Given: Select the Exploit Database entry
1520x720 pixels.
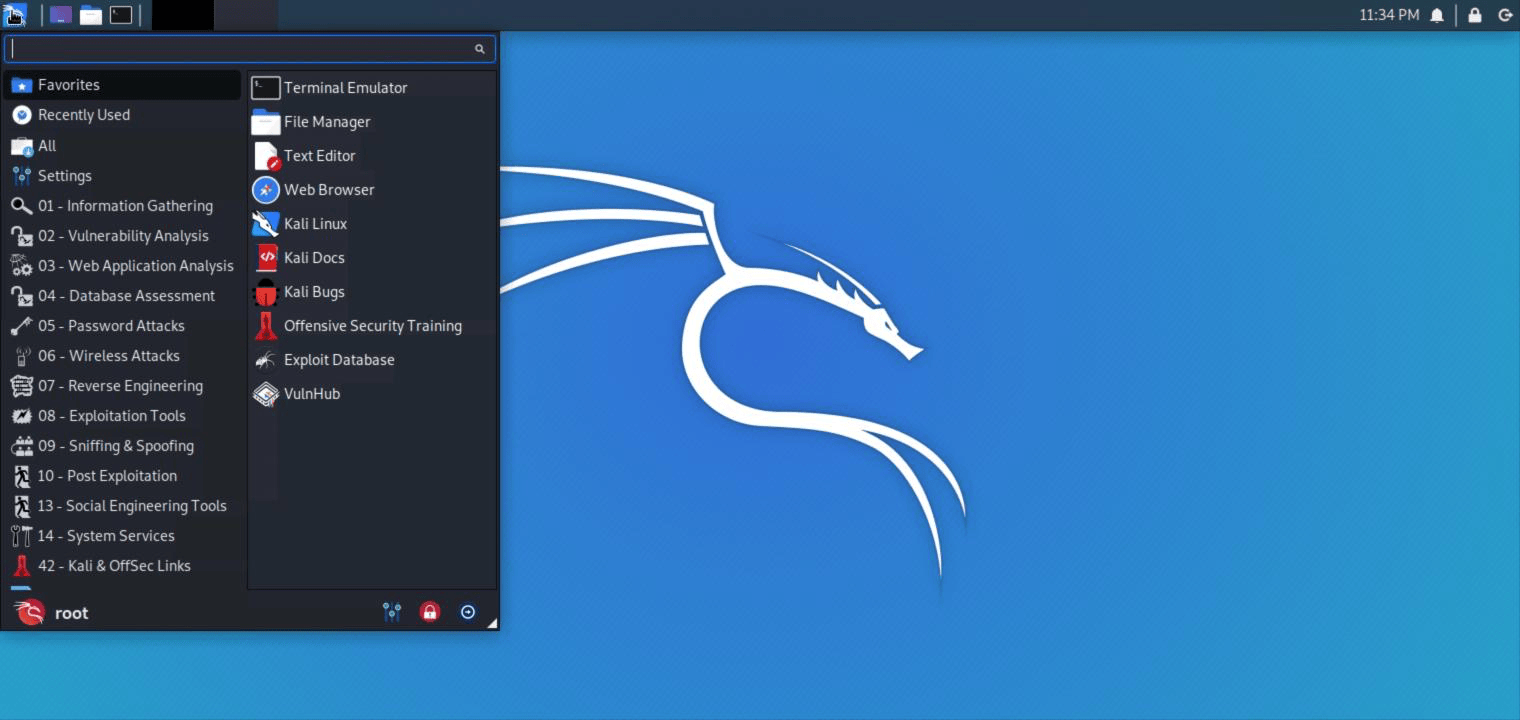Looking at the screenshot, I should point(339,360).
